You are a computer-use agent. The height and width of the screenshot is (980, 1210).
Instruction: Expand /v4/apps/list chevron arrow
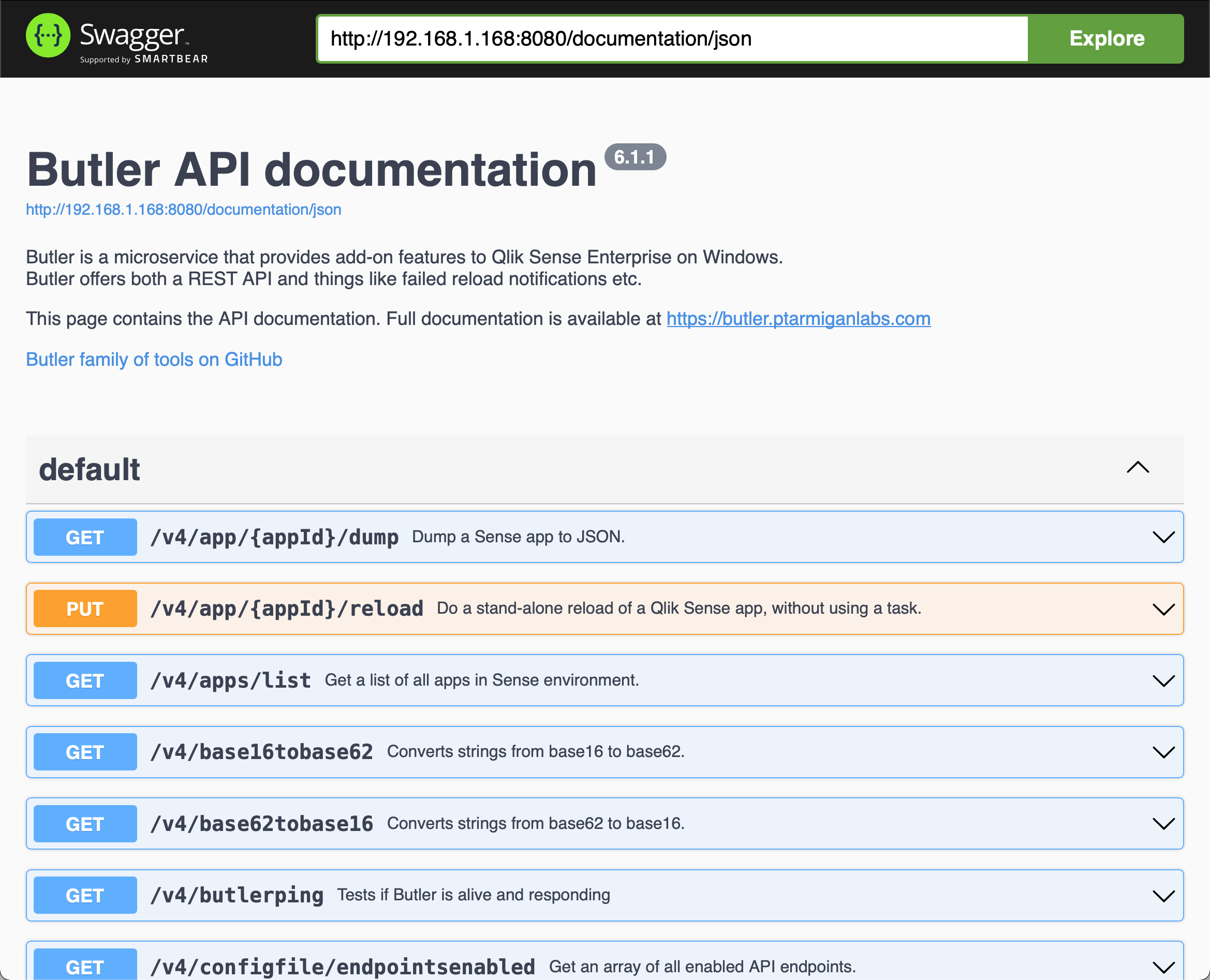point(1162,681)
